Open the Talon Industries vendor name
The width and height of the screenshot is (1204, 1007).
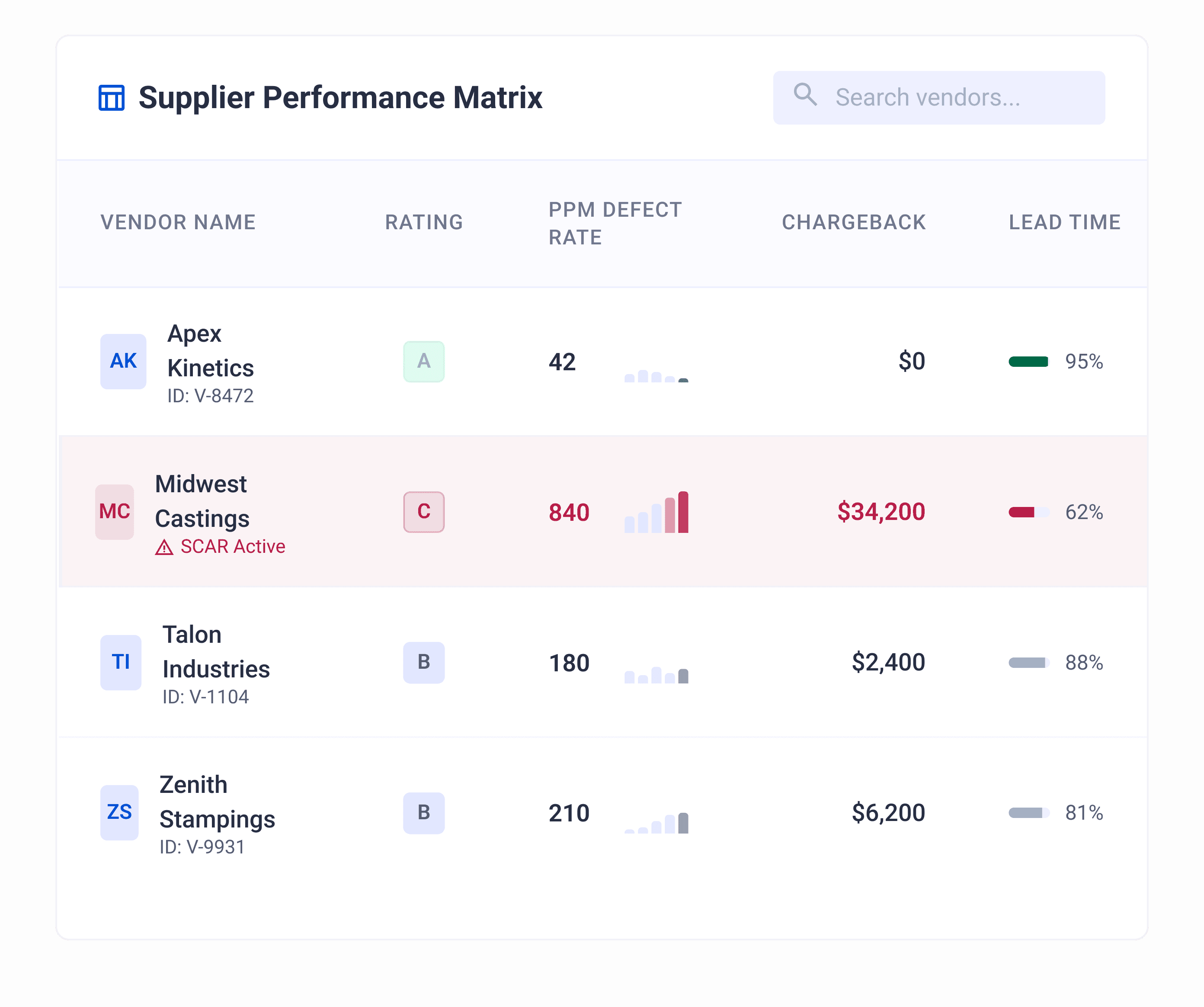(x=216, y=652)
